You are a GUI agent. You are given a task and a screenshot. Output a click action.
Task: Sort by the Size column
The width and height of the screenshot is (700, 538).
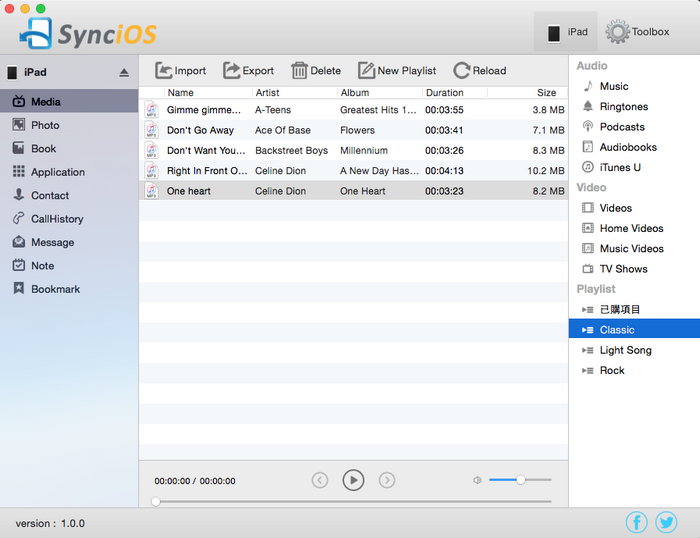[x=527, y=92]
